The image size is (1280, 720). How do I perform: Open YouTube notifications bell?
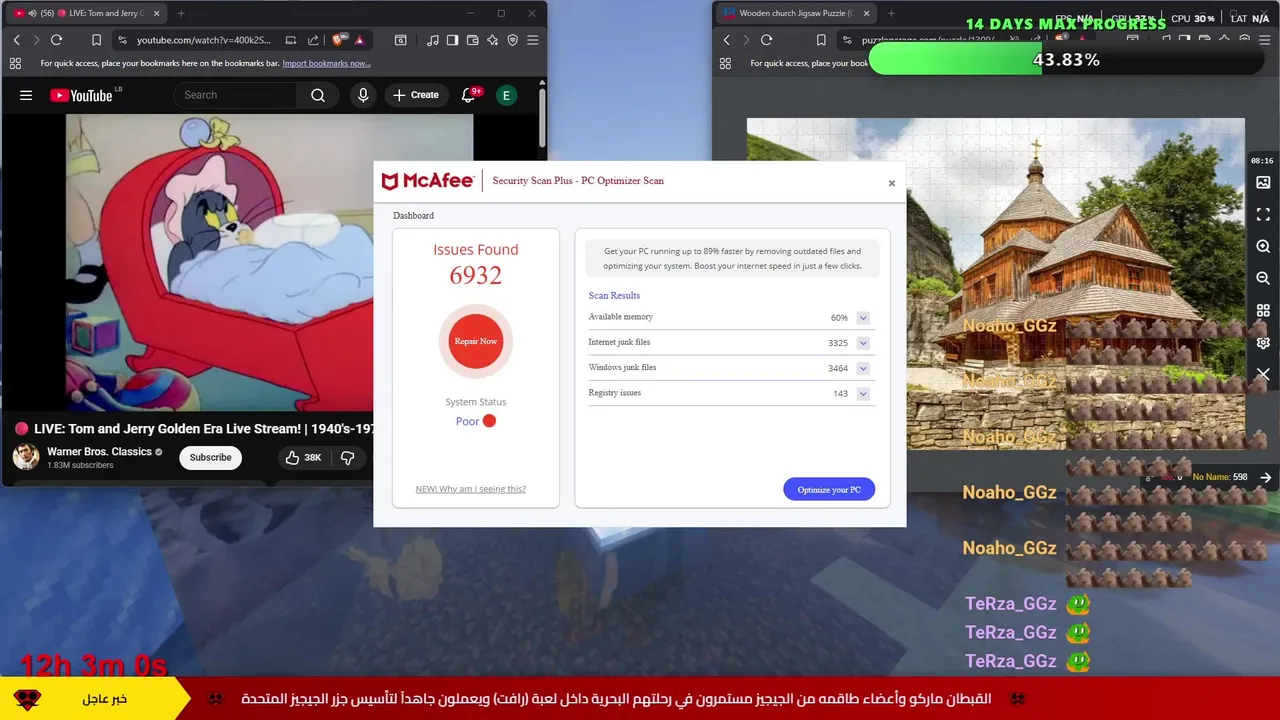(x=468, y=95)
